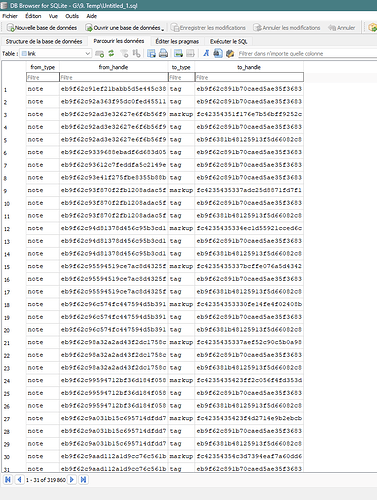The width and height of the screenshot is (377, 500).
Task: Sort by the from_handle column header
Action: (x=114, y=67)
